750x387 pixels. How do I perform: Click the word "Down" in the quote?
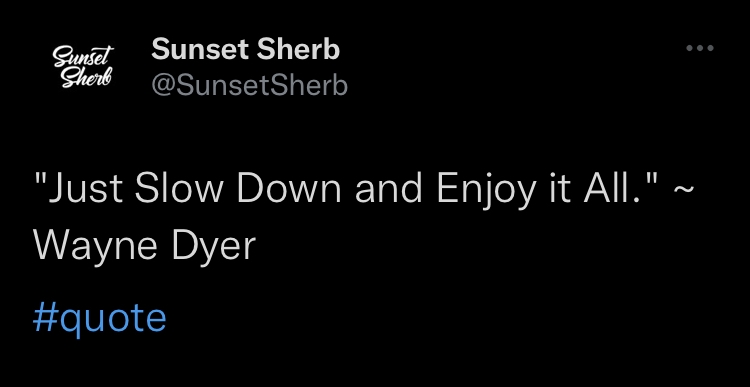[289, 189]
